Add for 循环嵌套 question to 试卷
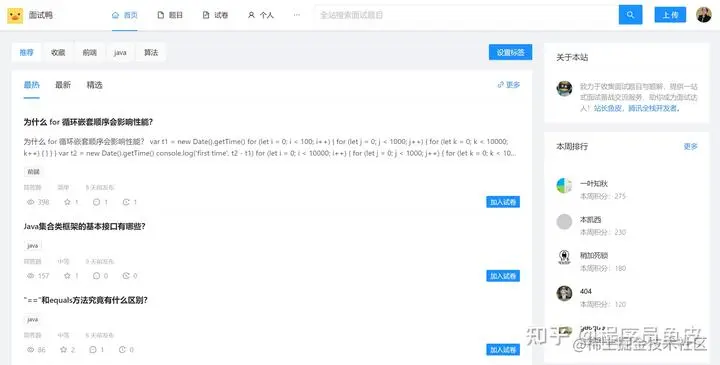 pyautogui.click(x=503, y=202)
